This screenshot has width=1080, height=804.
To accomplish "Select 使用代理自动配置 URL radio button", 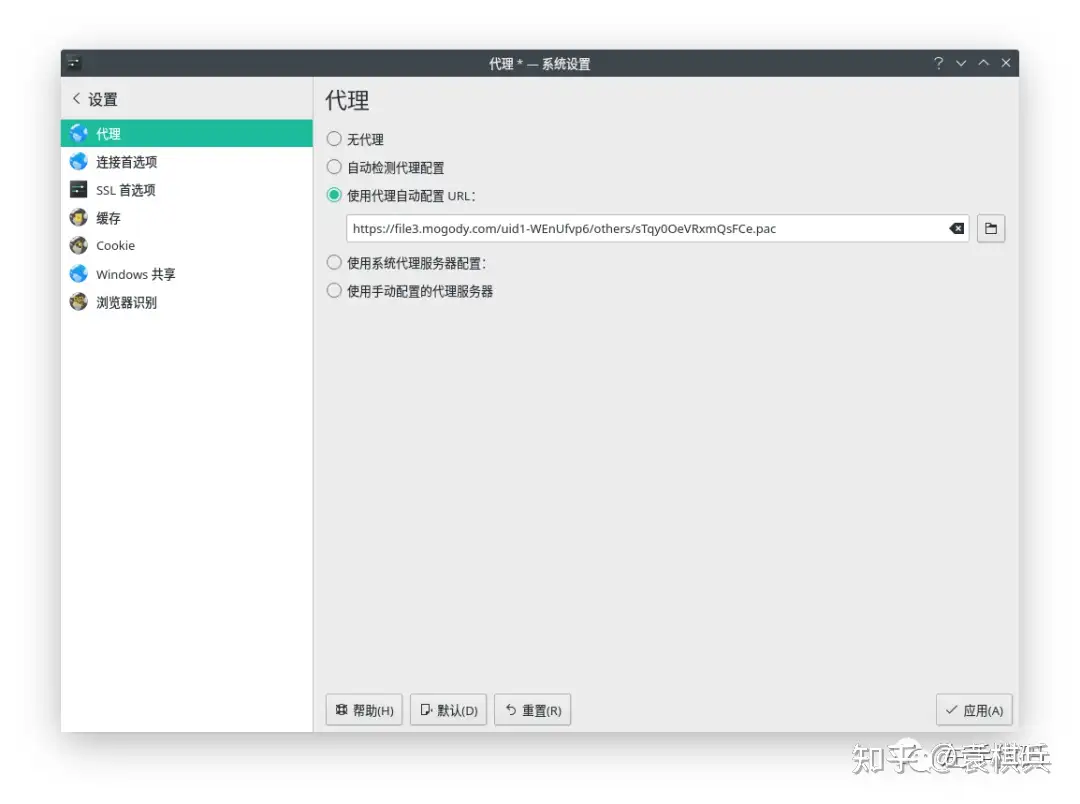I will (x=334, y=195).
